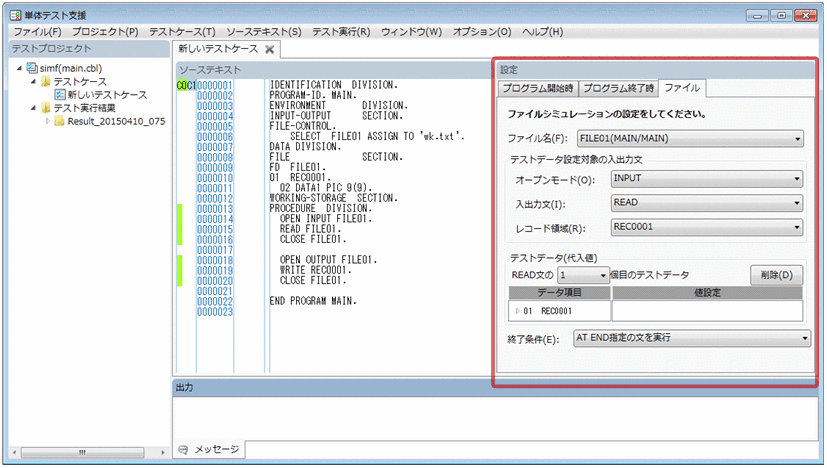
Task: Open the ソーステキスト(S) menu
Action: point(264,32)
